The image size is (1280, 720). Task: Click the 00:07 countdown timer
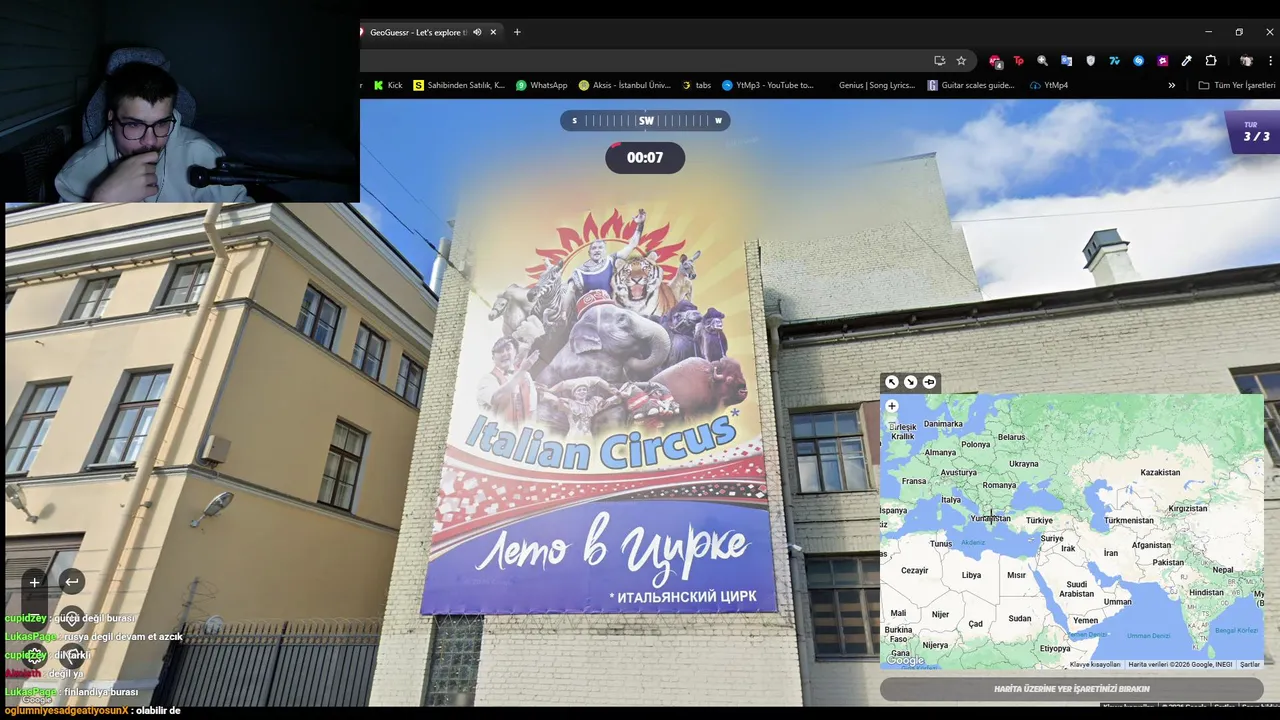pyautogui.click(x=645, y=158)
